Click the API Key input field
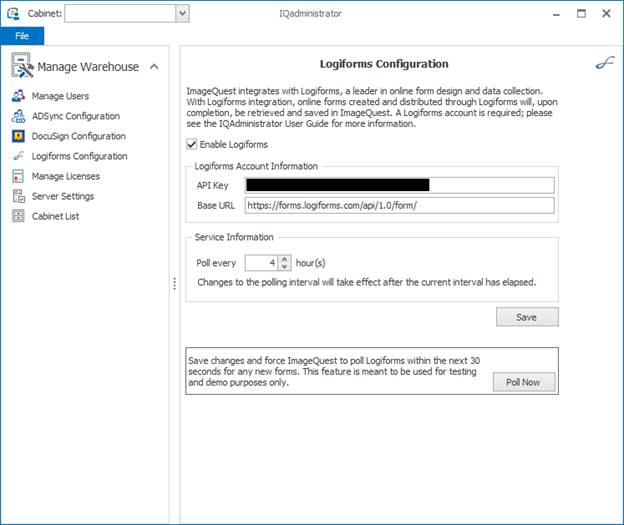 coord(399,185)
